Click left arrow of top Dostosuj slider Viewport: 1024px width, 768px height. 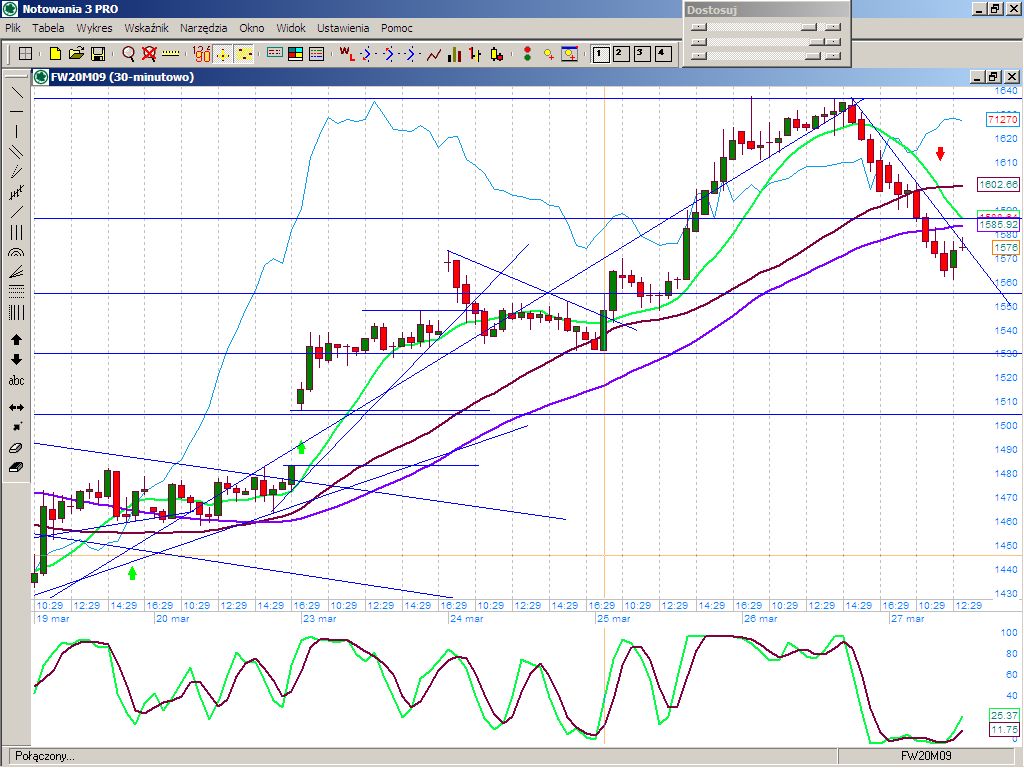(x=699, y=27)
